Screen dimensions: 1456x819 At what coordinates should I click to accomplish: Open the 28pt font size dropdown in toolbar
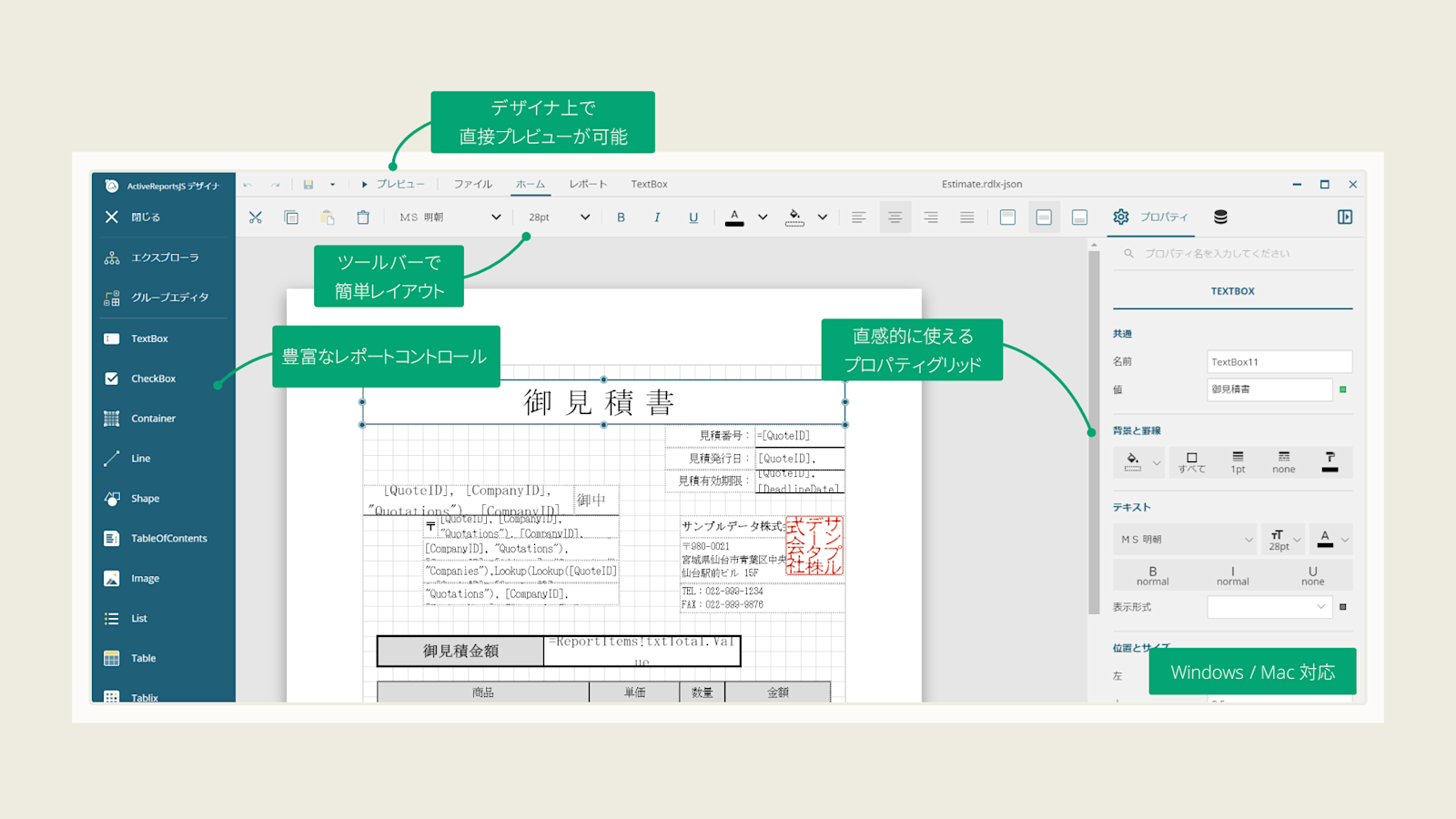(x=560, y=217)
